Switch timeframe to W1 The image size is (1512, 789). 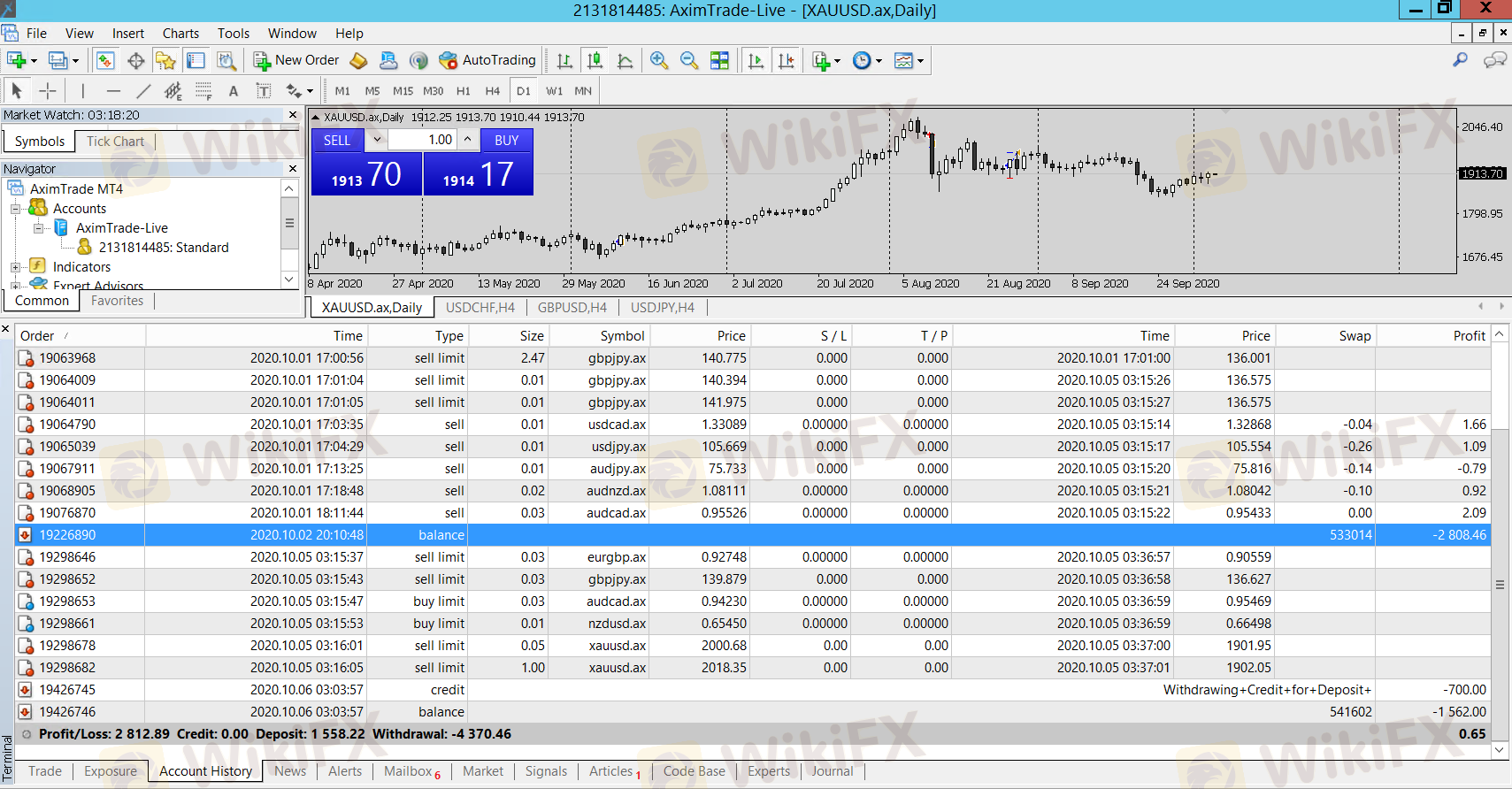(x=554, y=90)
